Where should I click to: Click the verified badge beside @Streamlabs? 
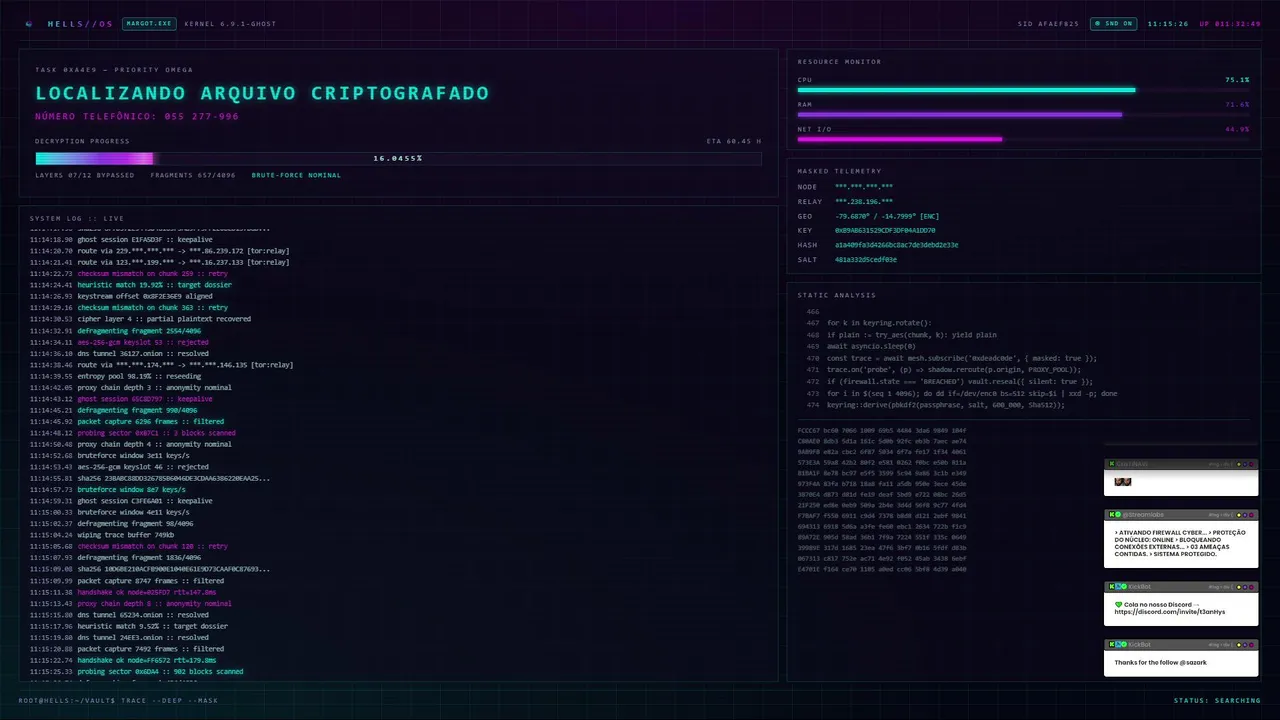coord(1118,515)
